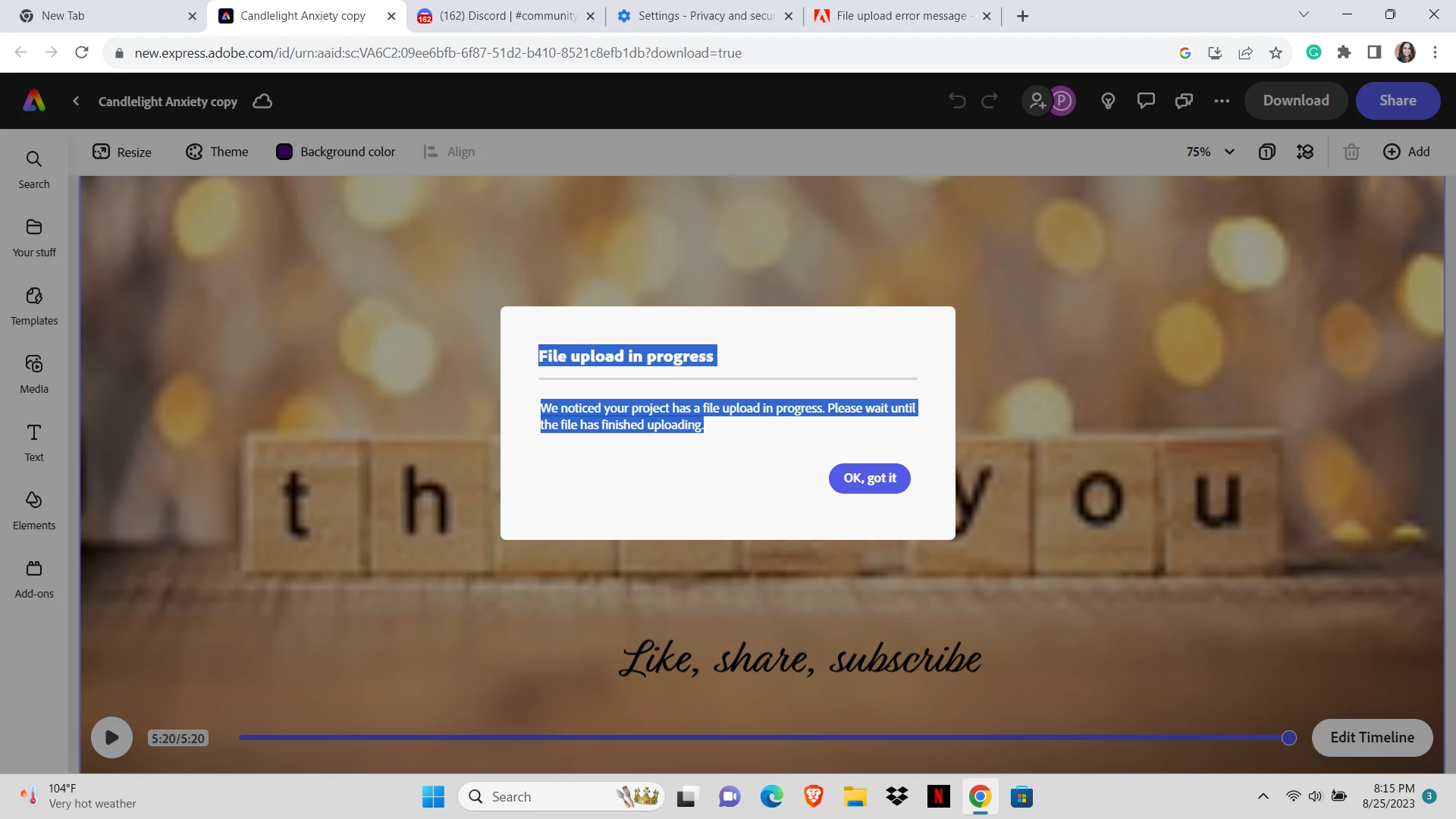
Task: Click the OK, got it button
Action: pyautogui.click(x=869, y=479)
